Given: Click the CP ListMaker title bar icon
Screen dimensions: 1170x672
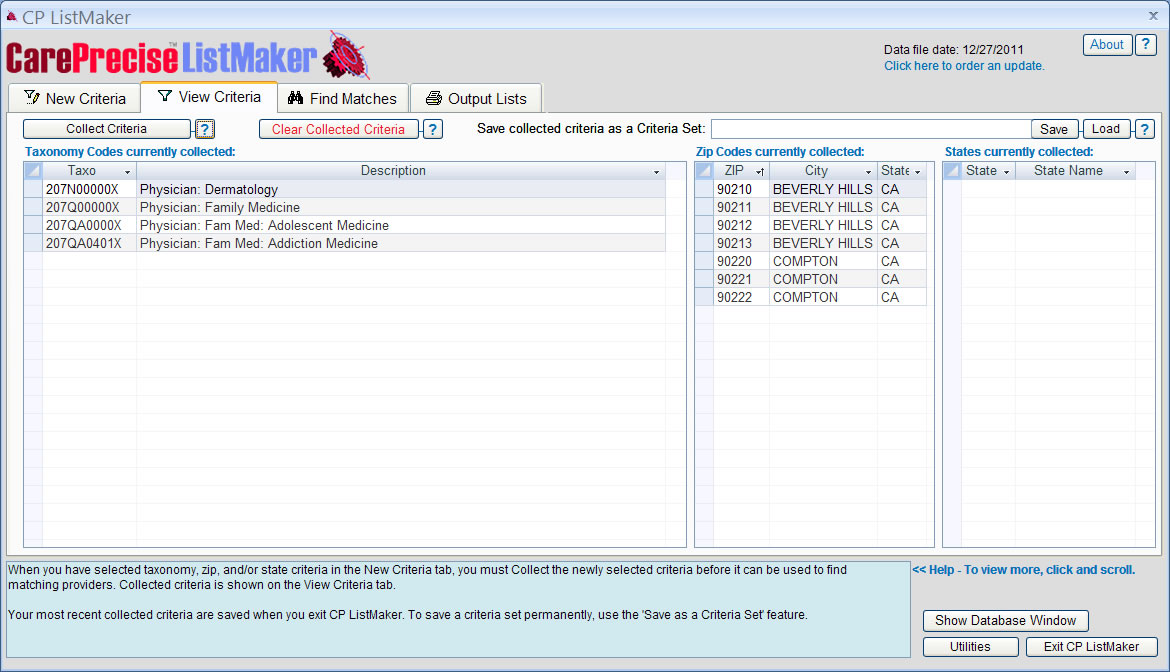Looking at the screenshot, I should coord(11,16).
